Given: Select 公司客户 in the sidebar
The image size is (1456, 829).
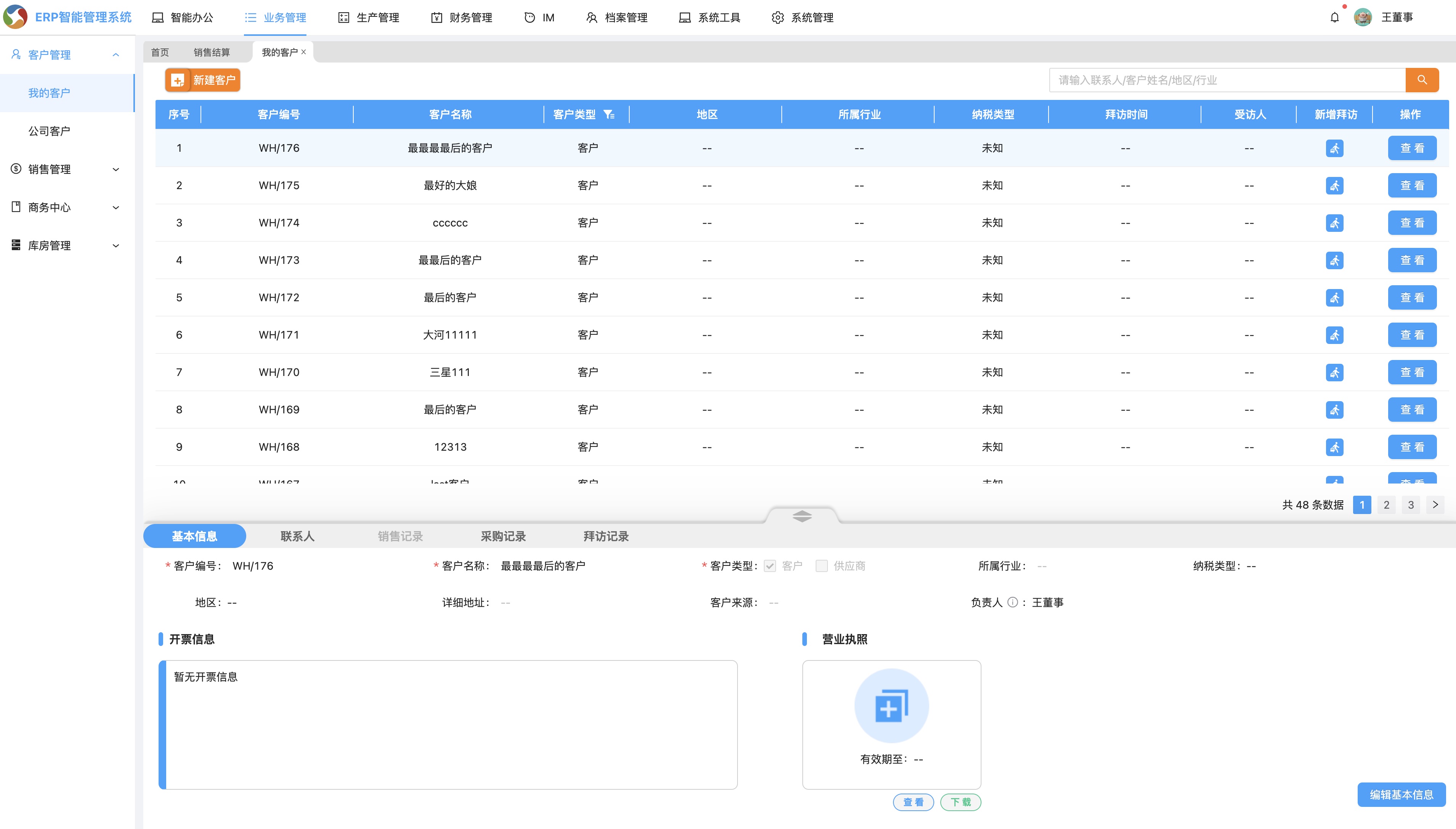Looking at the screenshot, I should [x=67, y=131].
